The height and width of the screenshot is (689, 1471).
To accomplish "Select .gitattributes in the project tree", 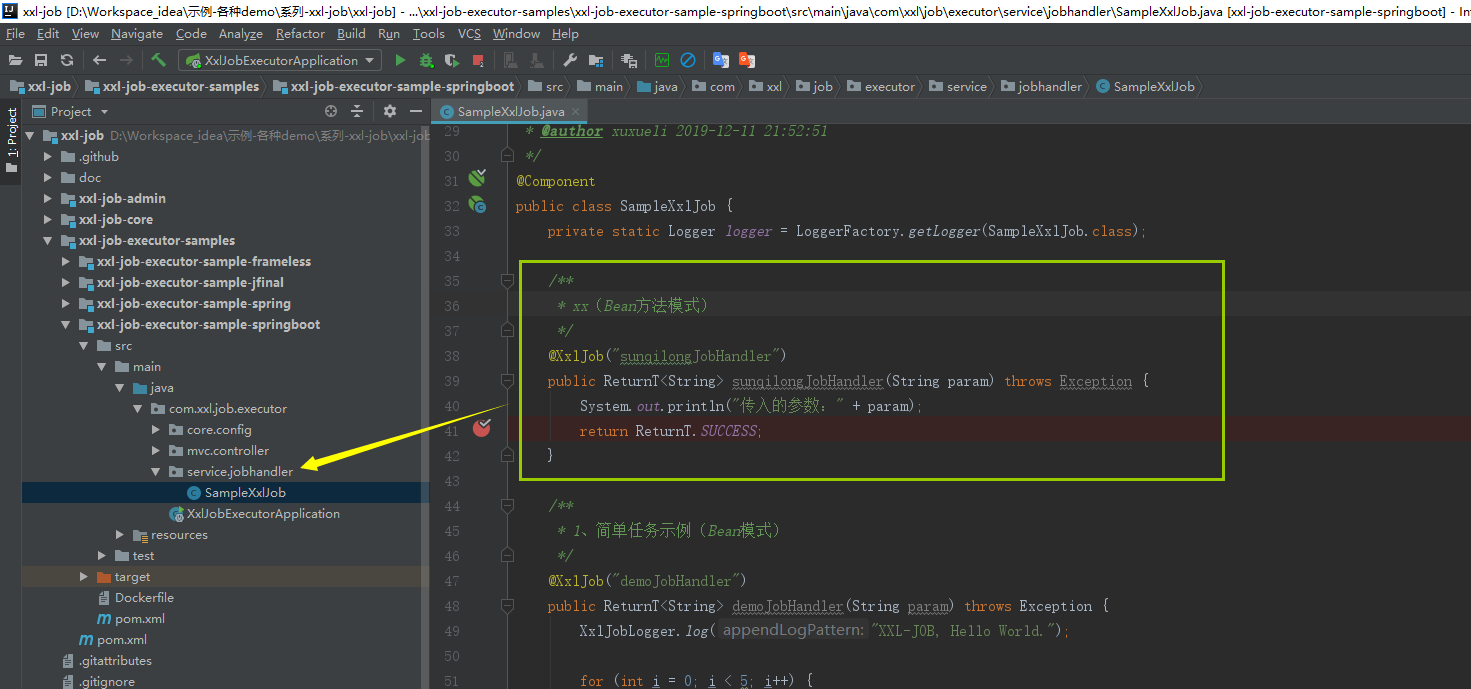I will [115, 660].
